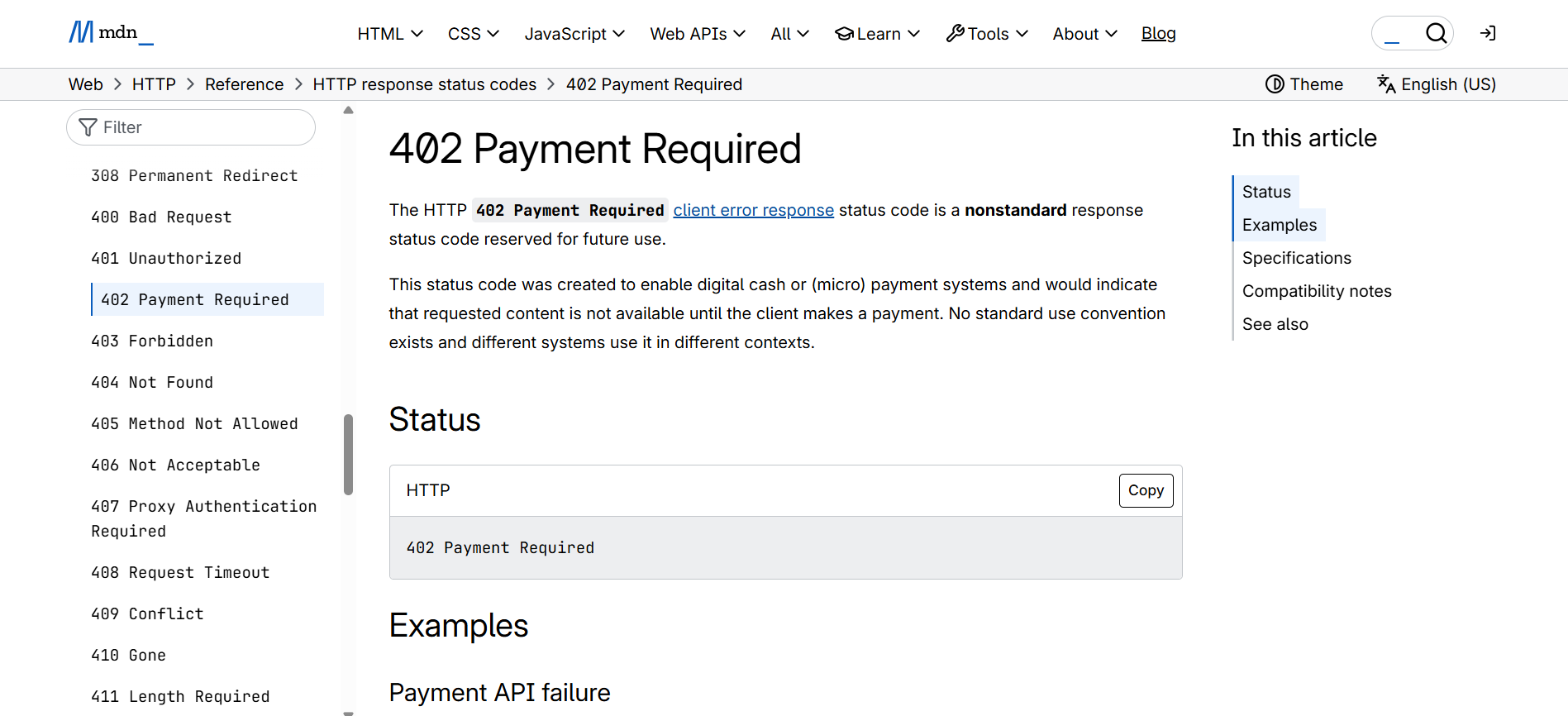The width and height of the screenshot is (1568, 716).
Task: Jump to Status in article outline
Action: (x=1266, y=192)
